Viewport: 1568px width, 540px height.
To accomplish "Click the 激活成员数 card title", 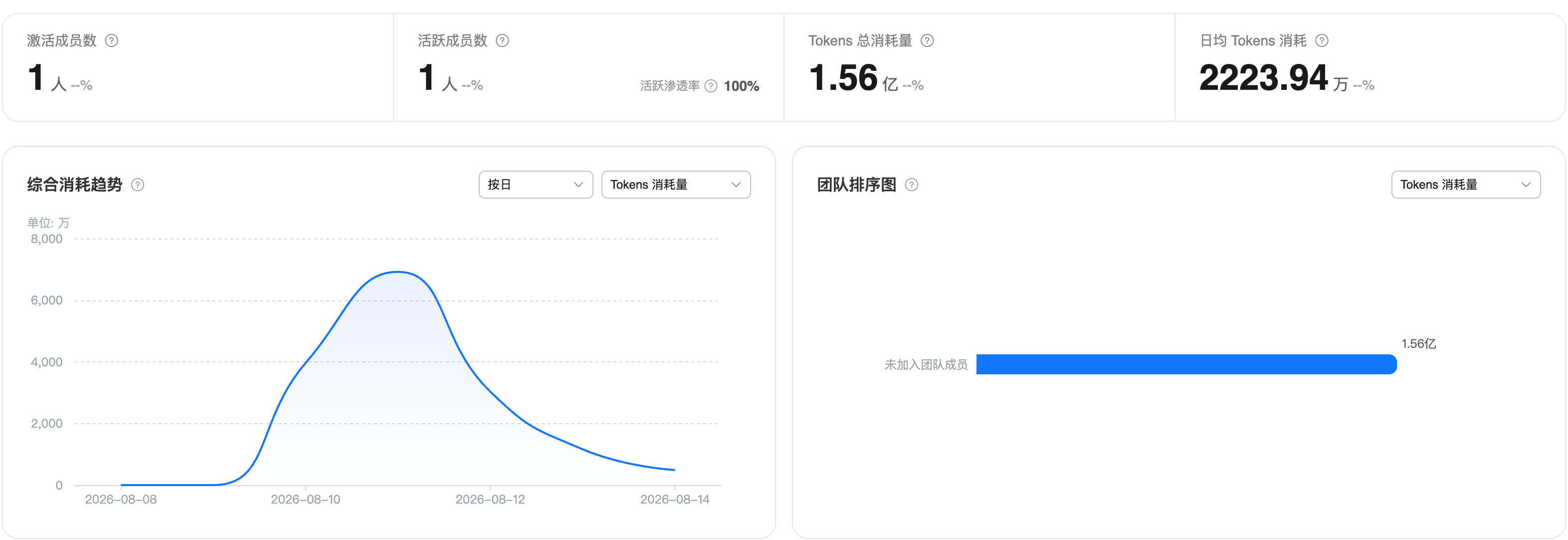I will pos(61,41).
